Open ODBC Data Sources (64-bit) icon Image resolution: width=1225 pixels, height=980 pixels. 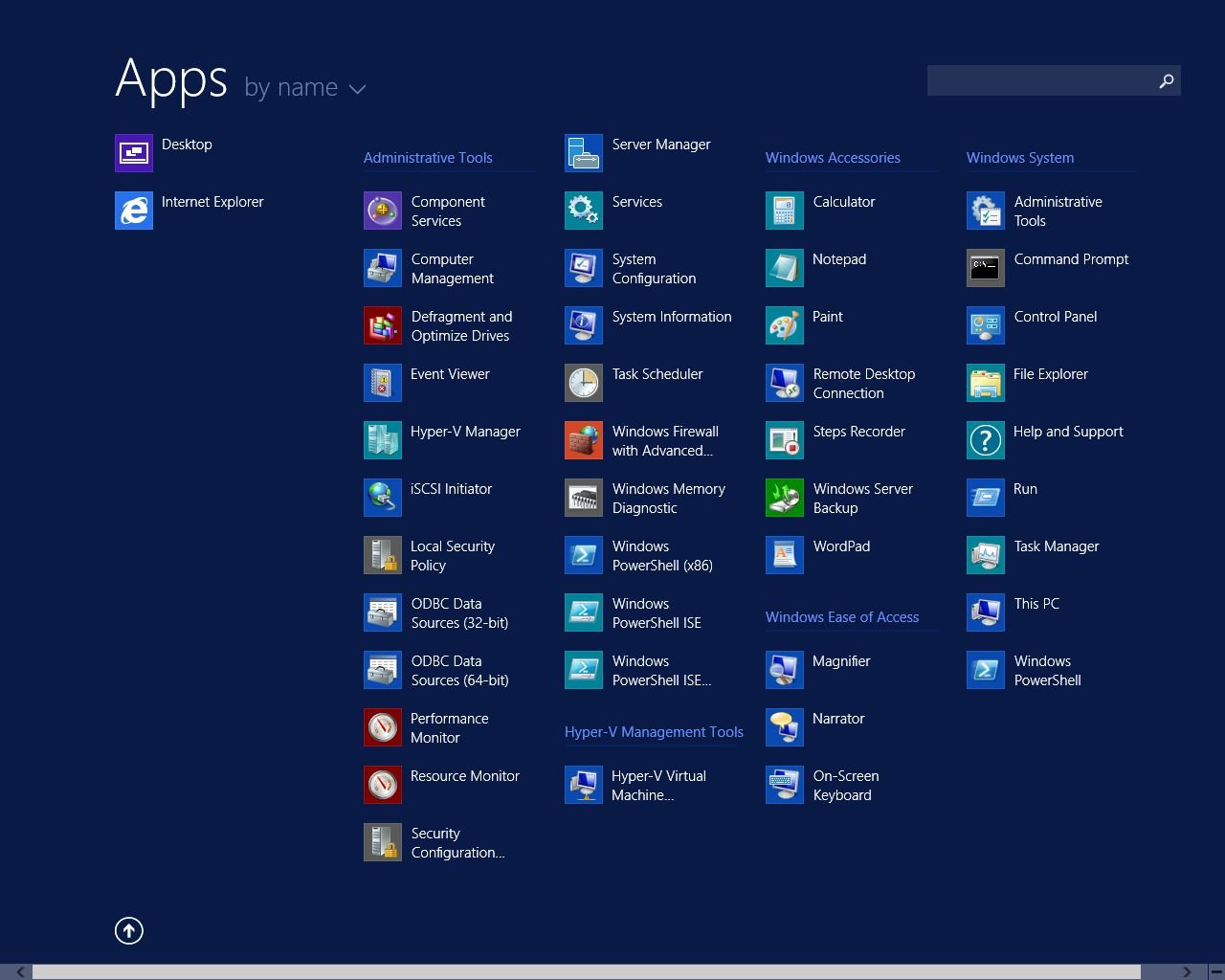click(x=383, y=670)
